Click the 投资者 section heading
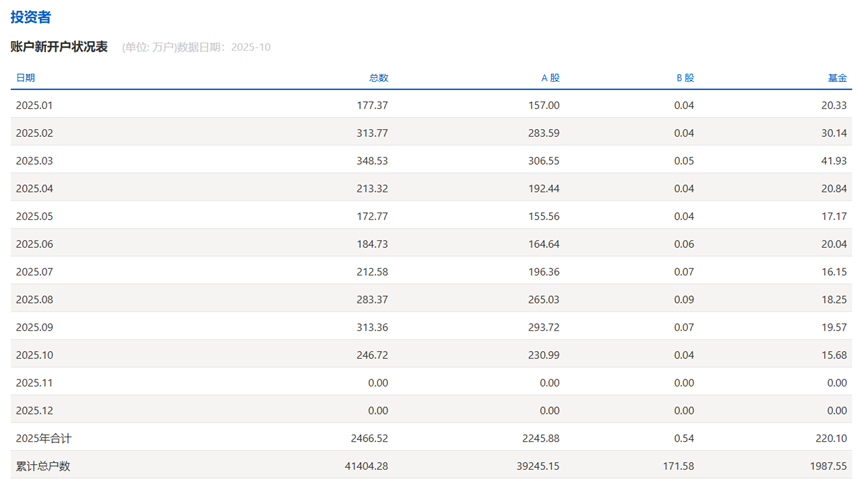867x490 pixels. (31, 18)
